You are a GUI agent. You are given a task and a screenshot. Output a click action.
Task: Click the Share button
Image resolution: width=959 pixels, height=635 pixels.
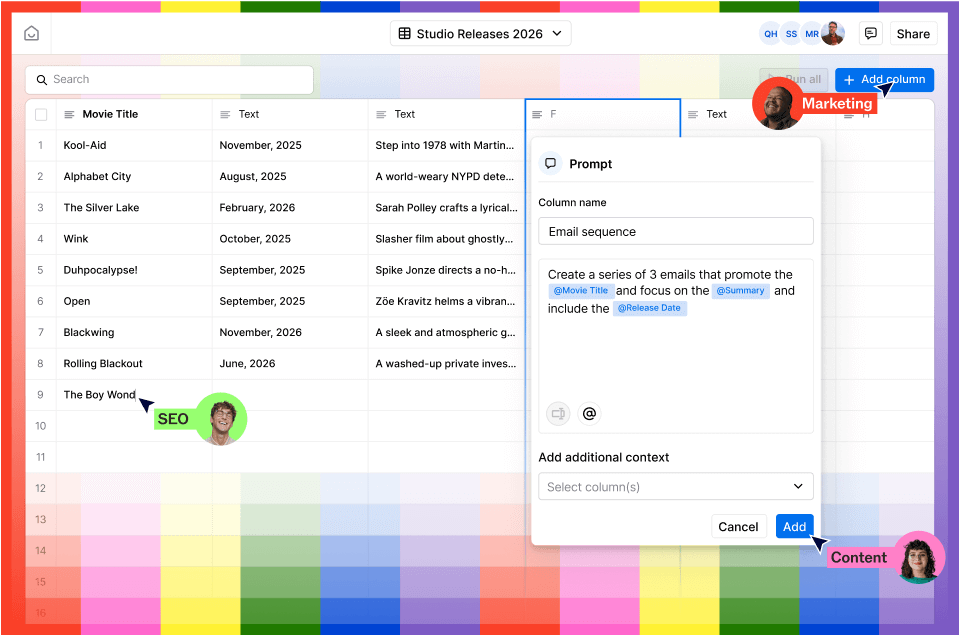[913, 34]
